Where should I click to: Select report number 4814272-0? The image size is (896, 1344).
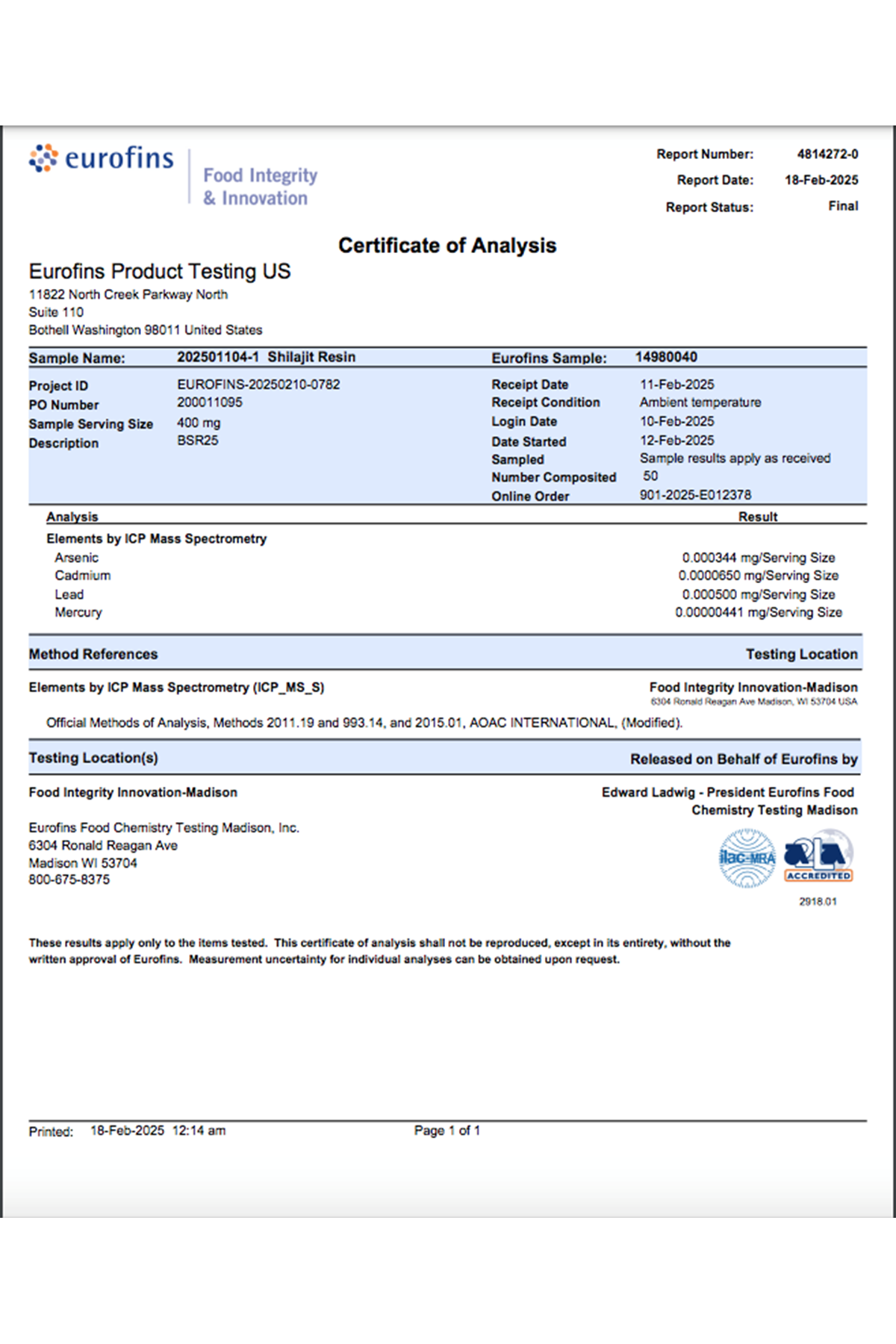click(827, 155)
